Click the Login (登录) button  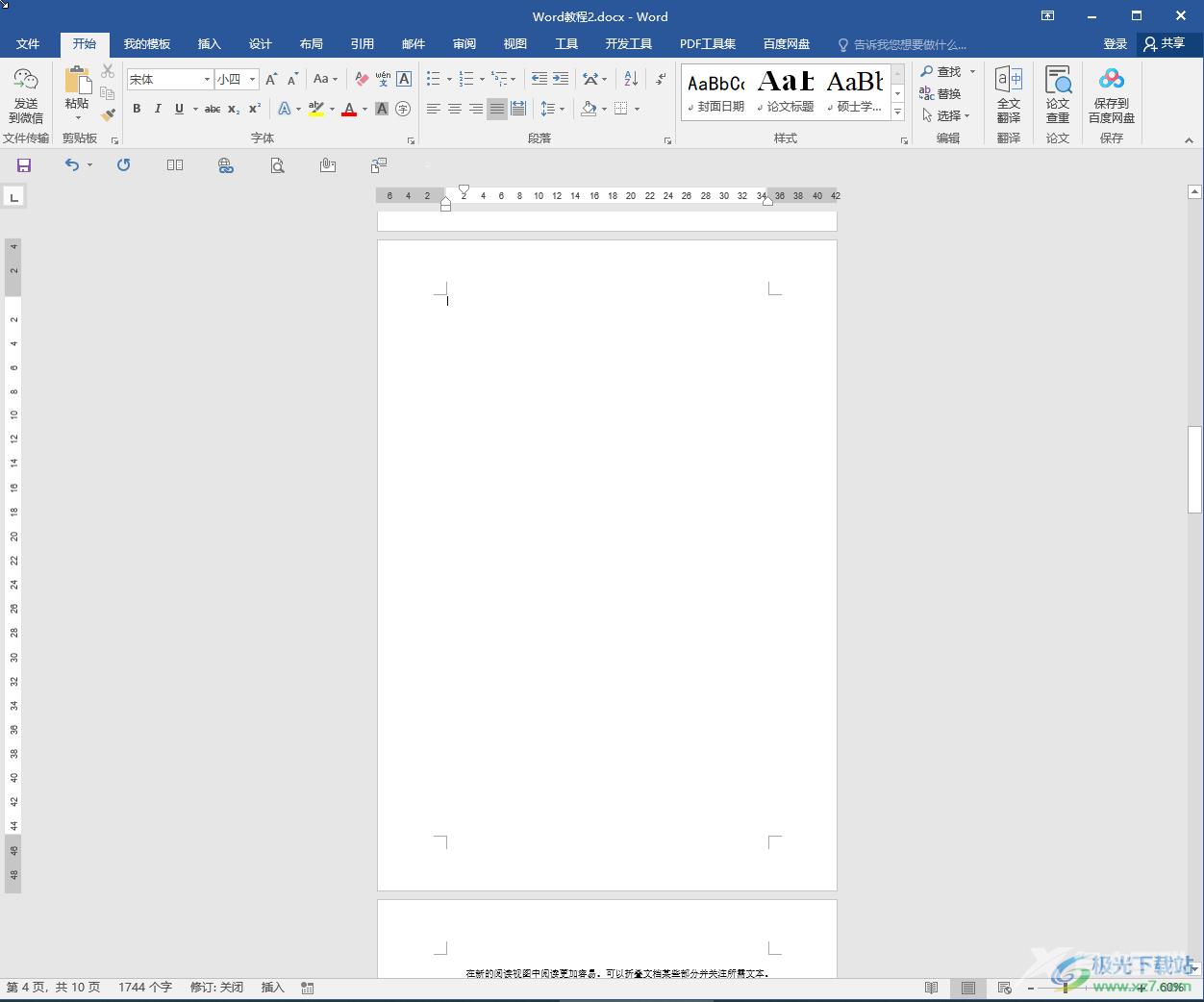click(x=1115, y=44)
